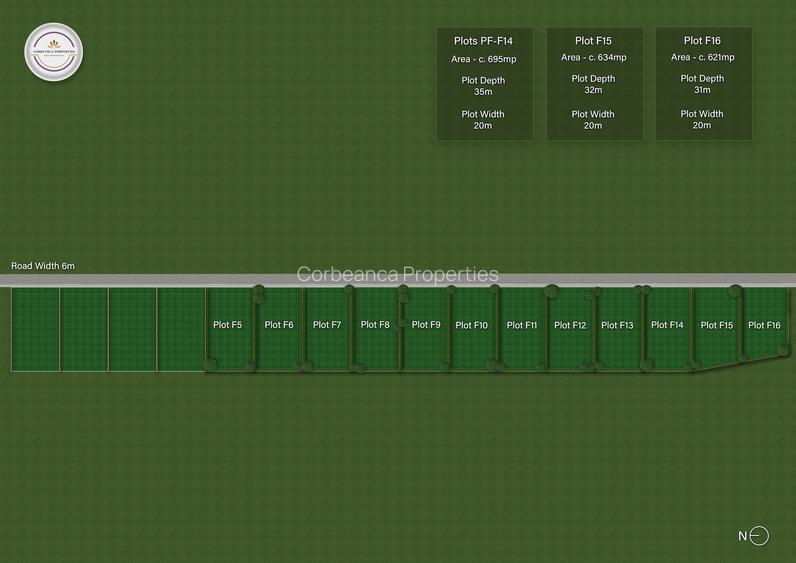Pick Plot F8 on the map
Viewport: 796px width, 563px height.
tap(375, 325)
